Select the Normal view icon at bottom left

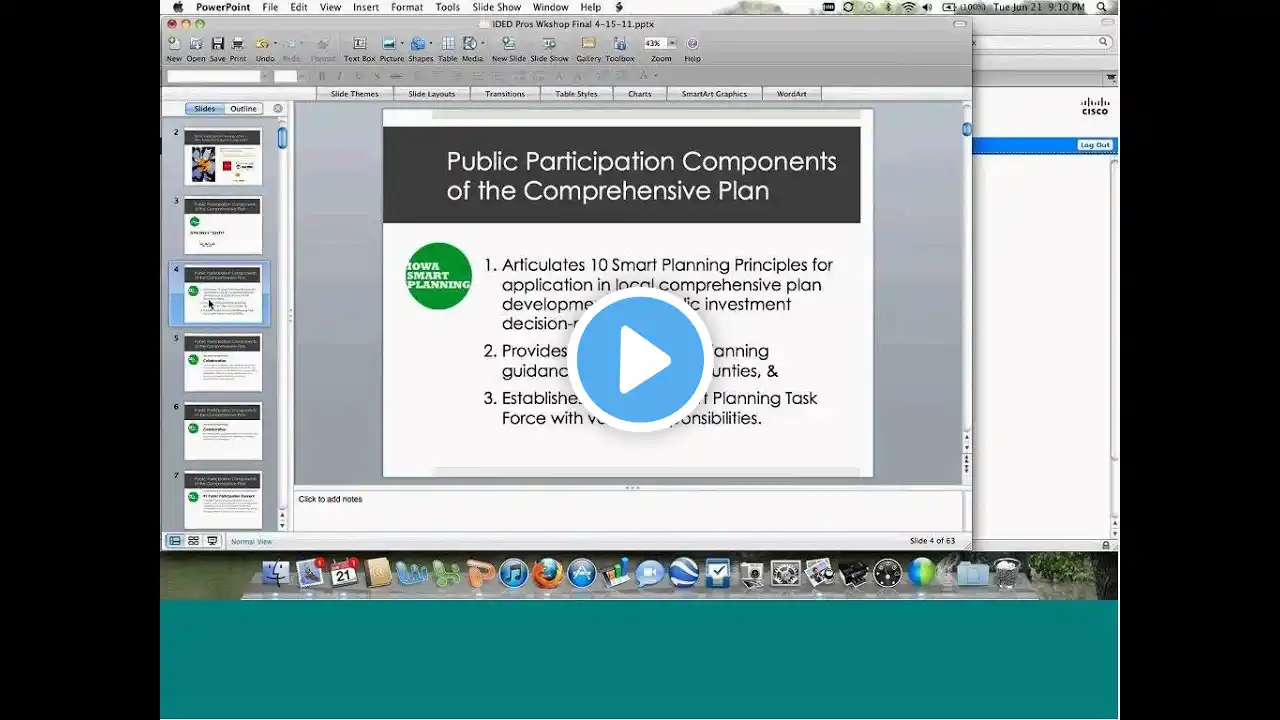(x=175, y=541)
